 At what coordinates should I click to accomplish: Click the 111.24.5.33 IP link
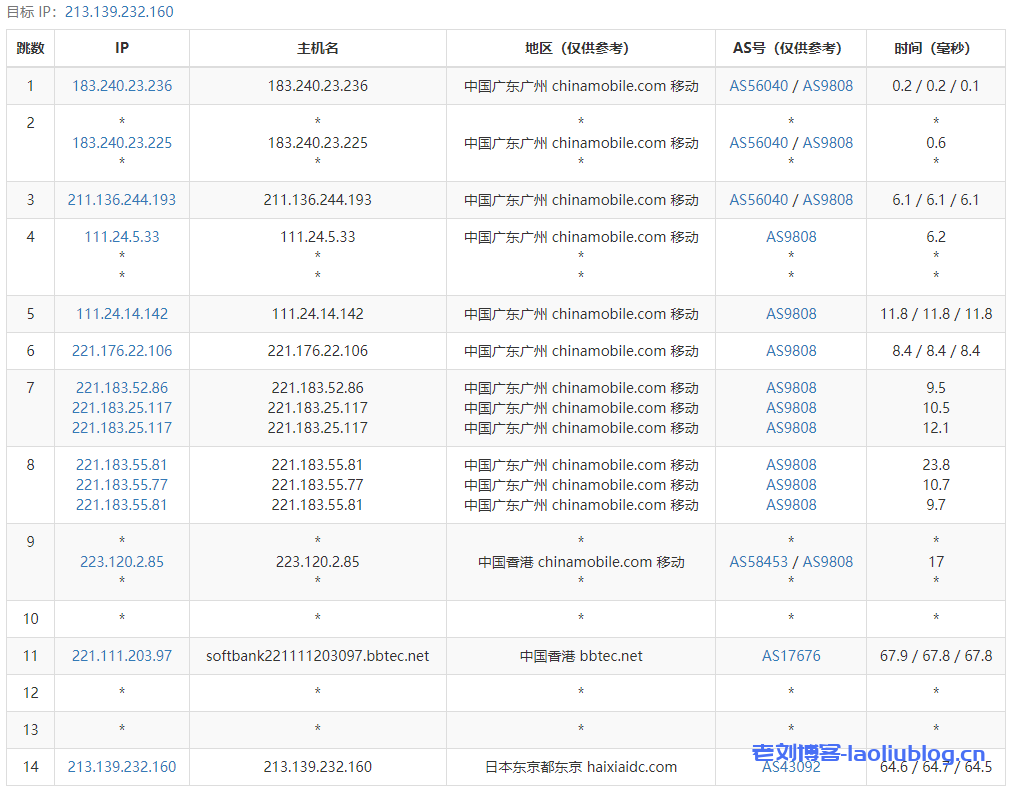(x=122, y=237)
